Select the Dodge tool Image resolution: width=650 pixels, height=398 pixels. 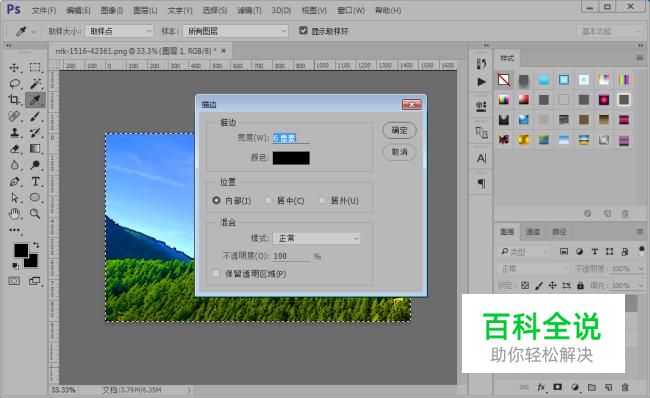pyautogui.click(x=35, y=165)
